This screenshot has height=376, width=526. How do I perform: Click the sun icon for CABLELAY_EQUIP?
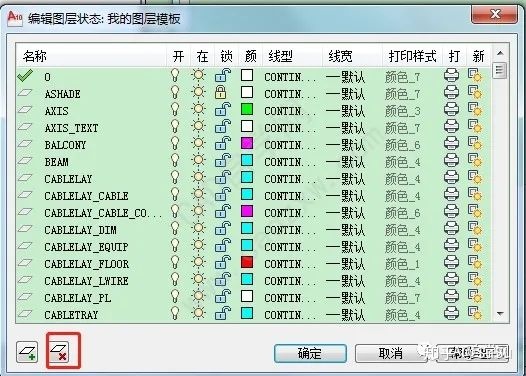pos(198,245)
